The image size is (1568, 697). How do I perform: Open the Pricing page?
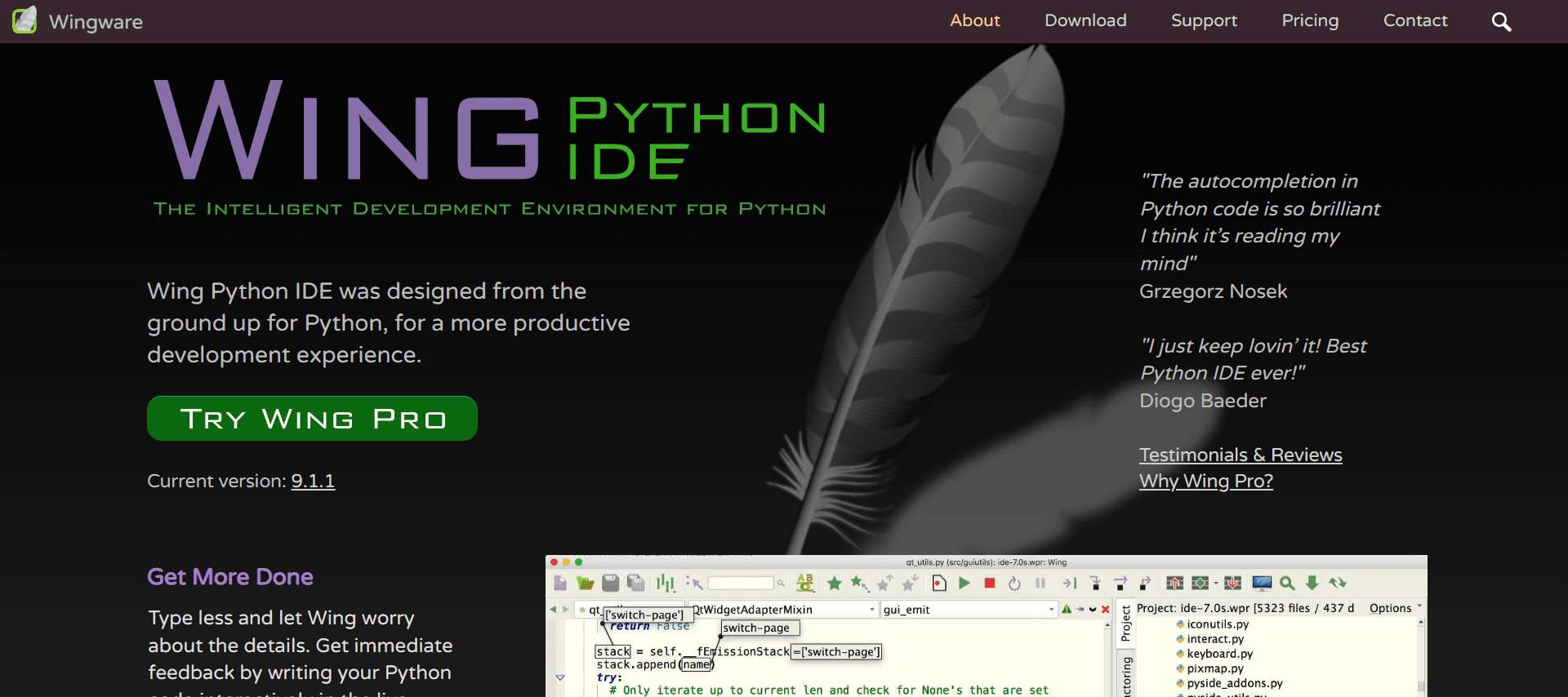click(x=1310, y=20)
